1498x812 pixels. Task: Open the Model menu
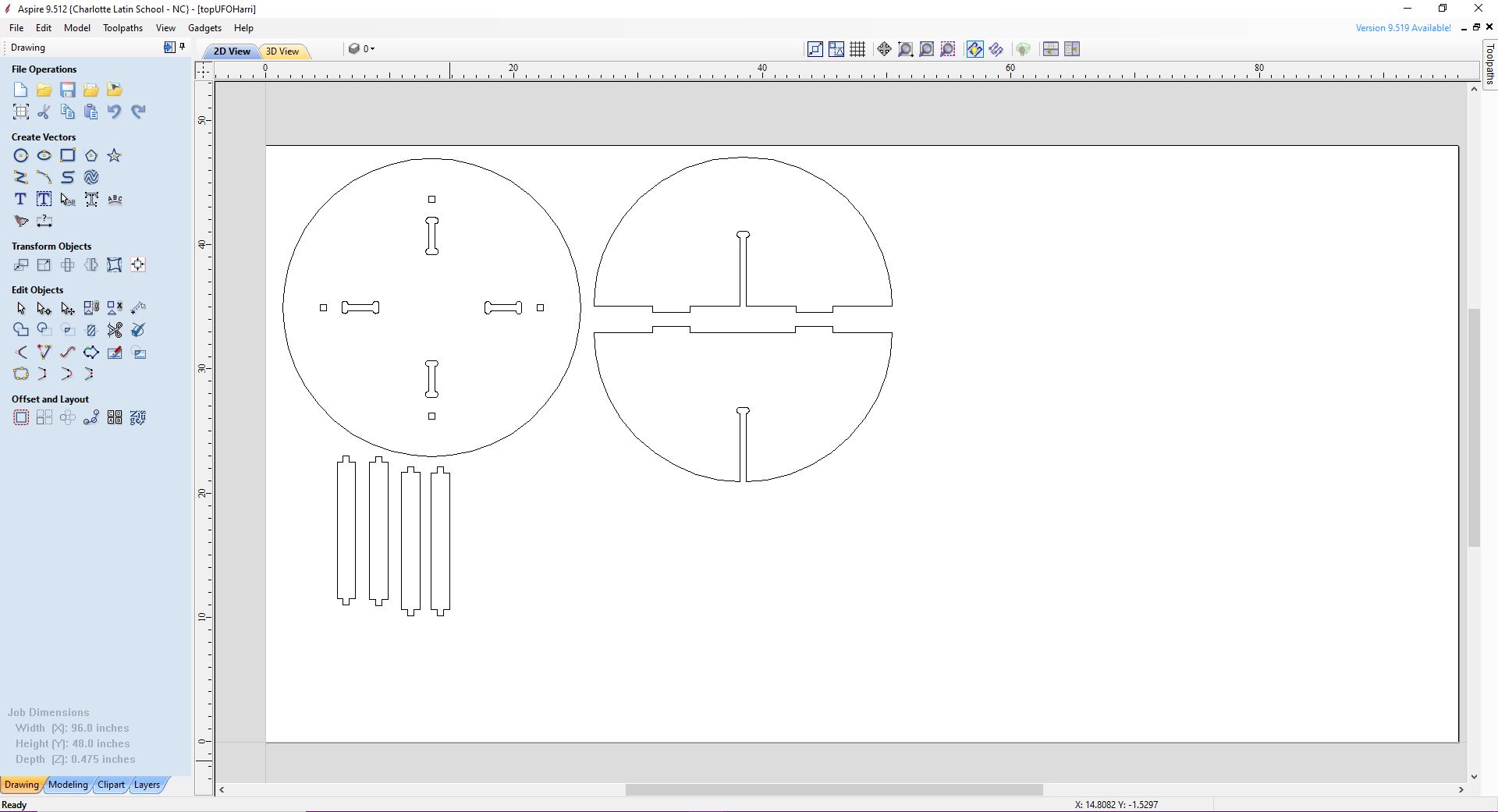coord(77,28)
